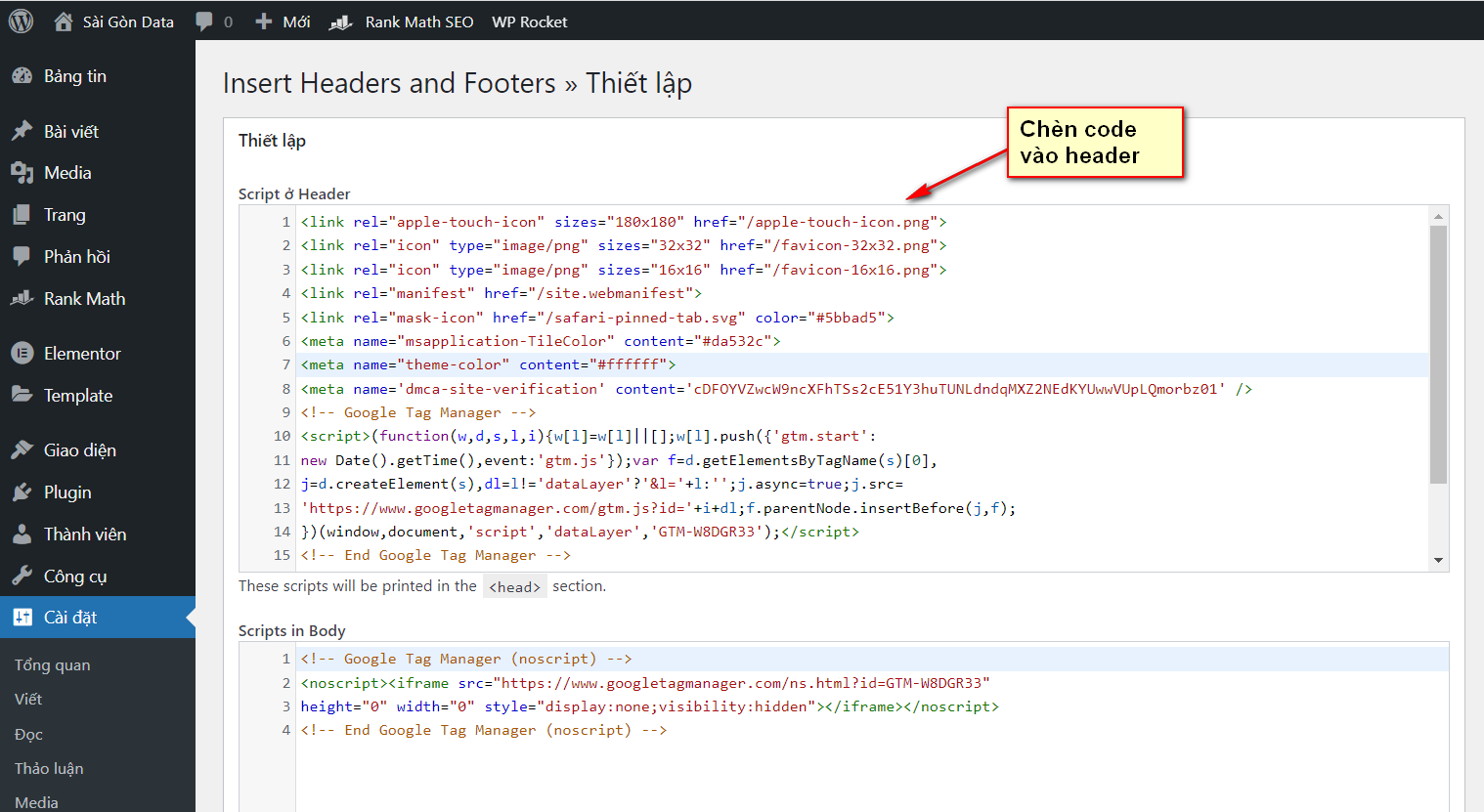Open Giao diện appearance menu label
The height and width of the screenshot is (812, 1484).
[x=80, y=450]
